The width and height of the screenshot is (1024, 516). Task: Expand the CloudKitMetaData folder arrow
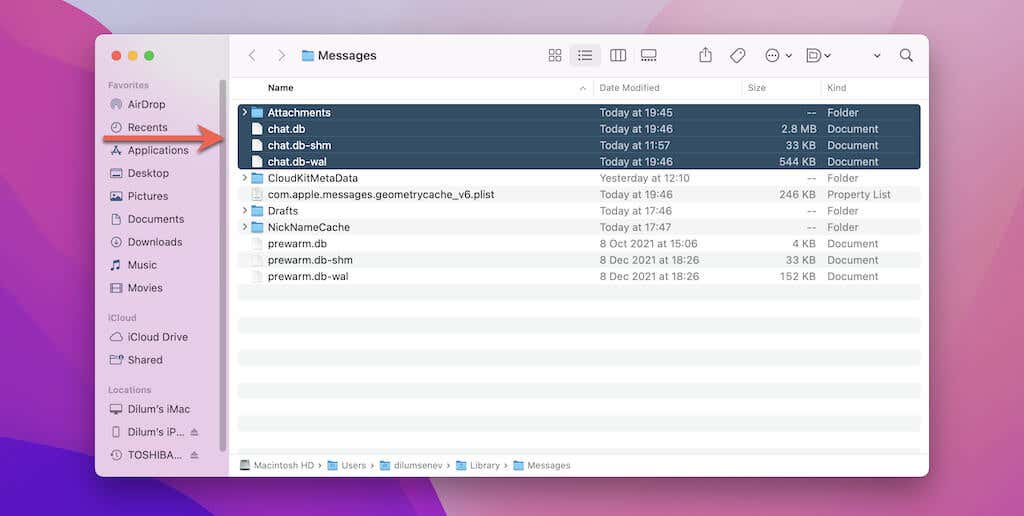tap(245, 178)
